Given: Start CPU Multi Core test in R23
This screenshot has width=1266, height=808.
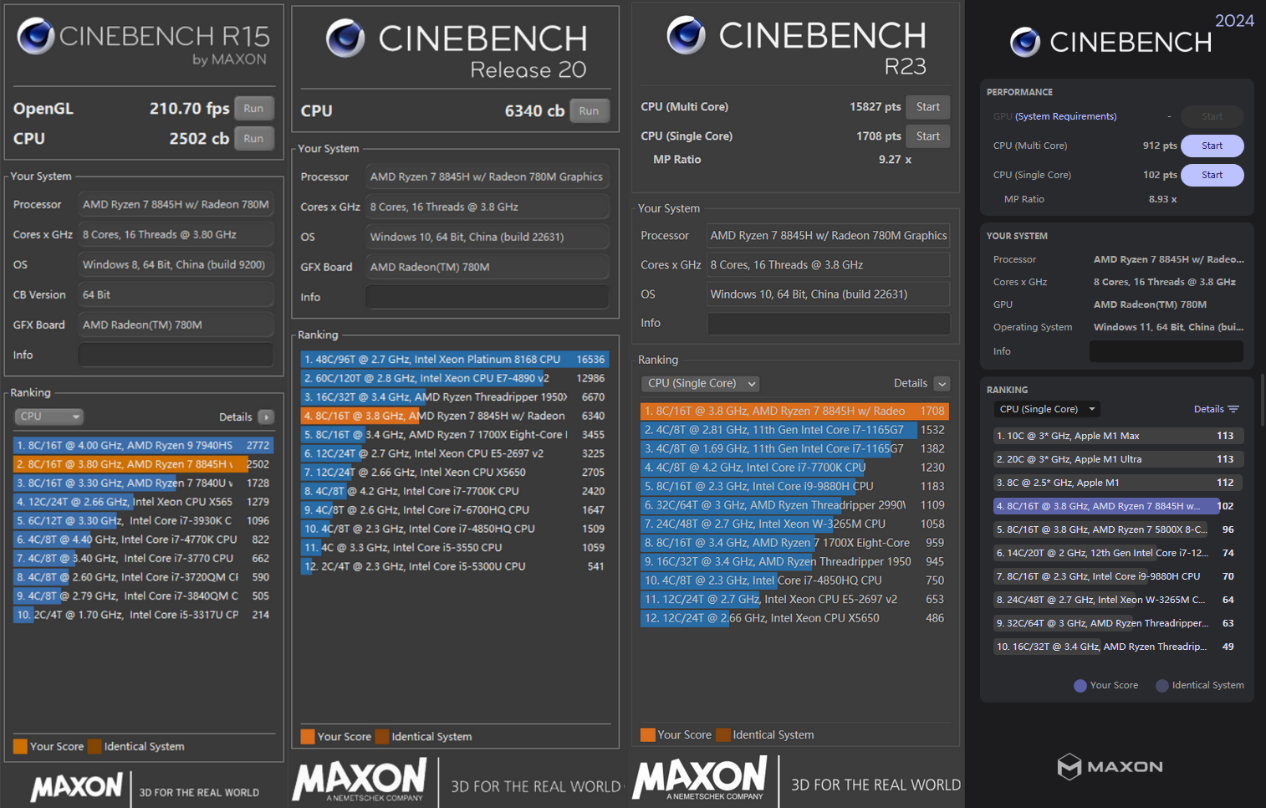Looking at the screenshot, I should (x=928, y=107).
